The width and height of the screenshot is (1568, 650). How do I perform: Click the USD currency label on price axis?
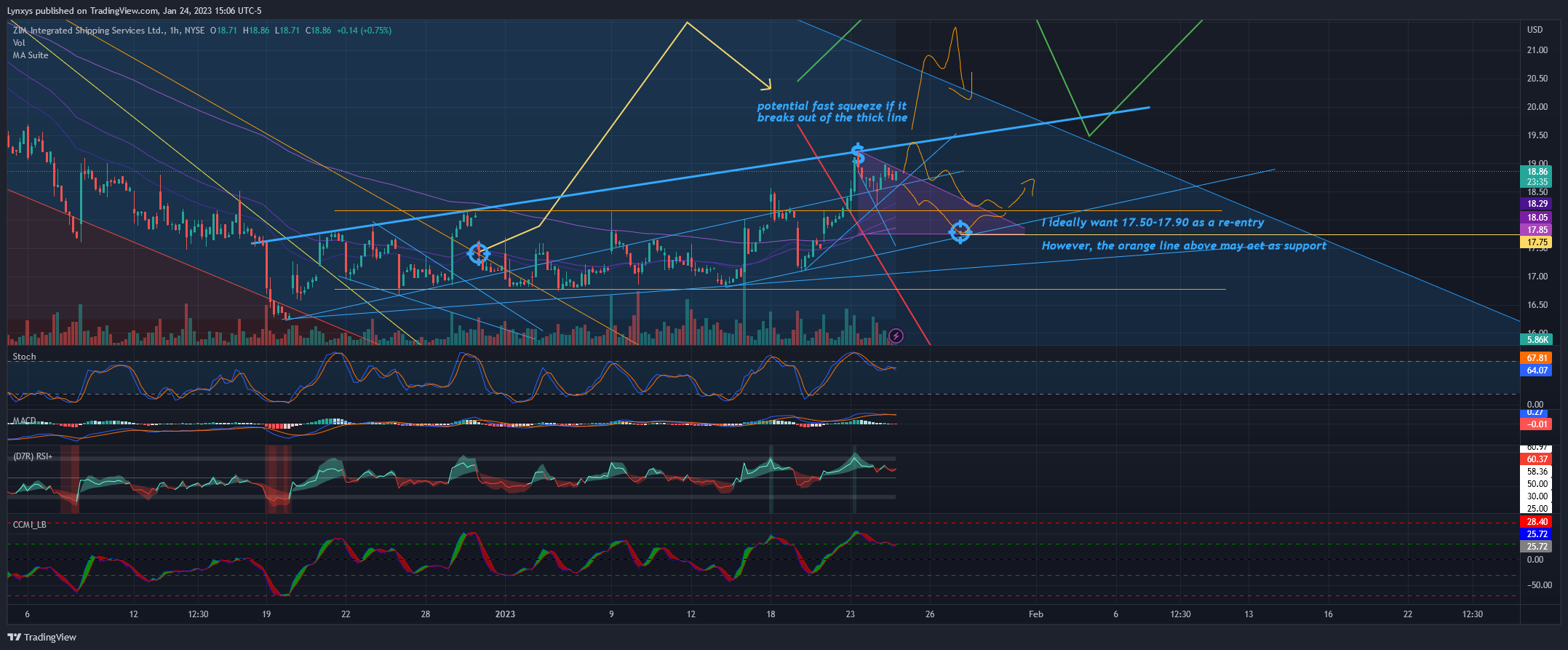click(1535, 30)
